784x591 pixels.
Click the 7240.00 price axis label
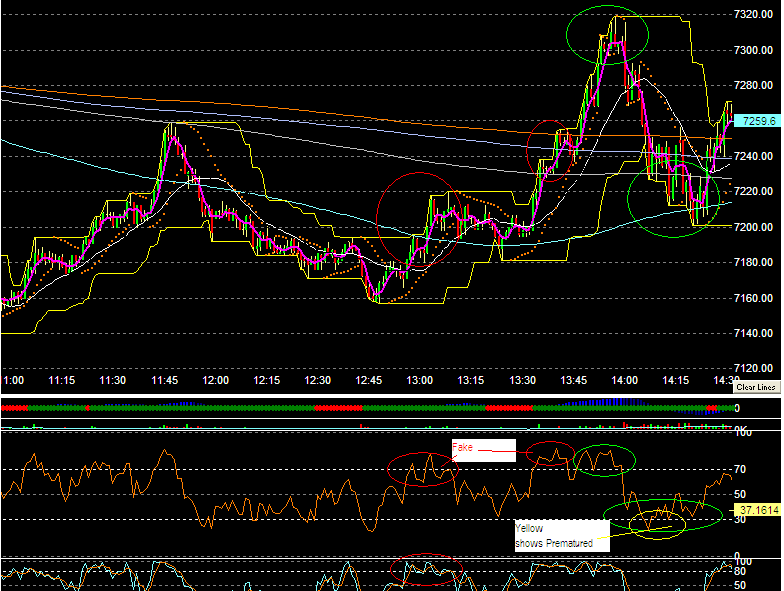[x=753, y=156]
